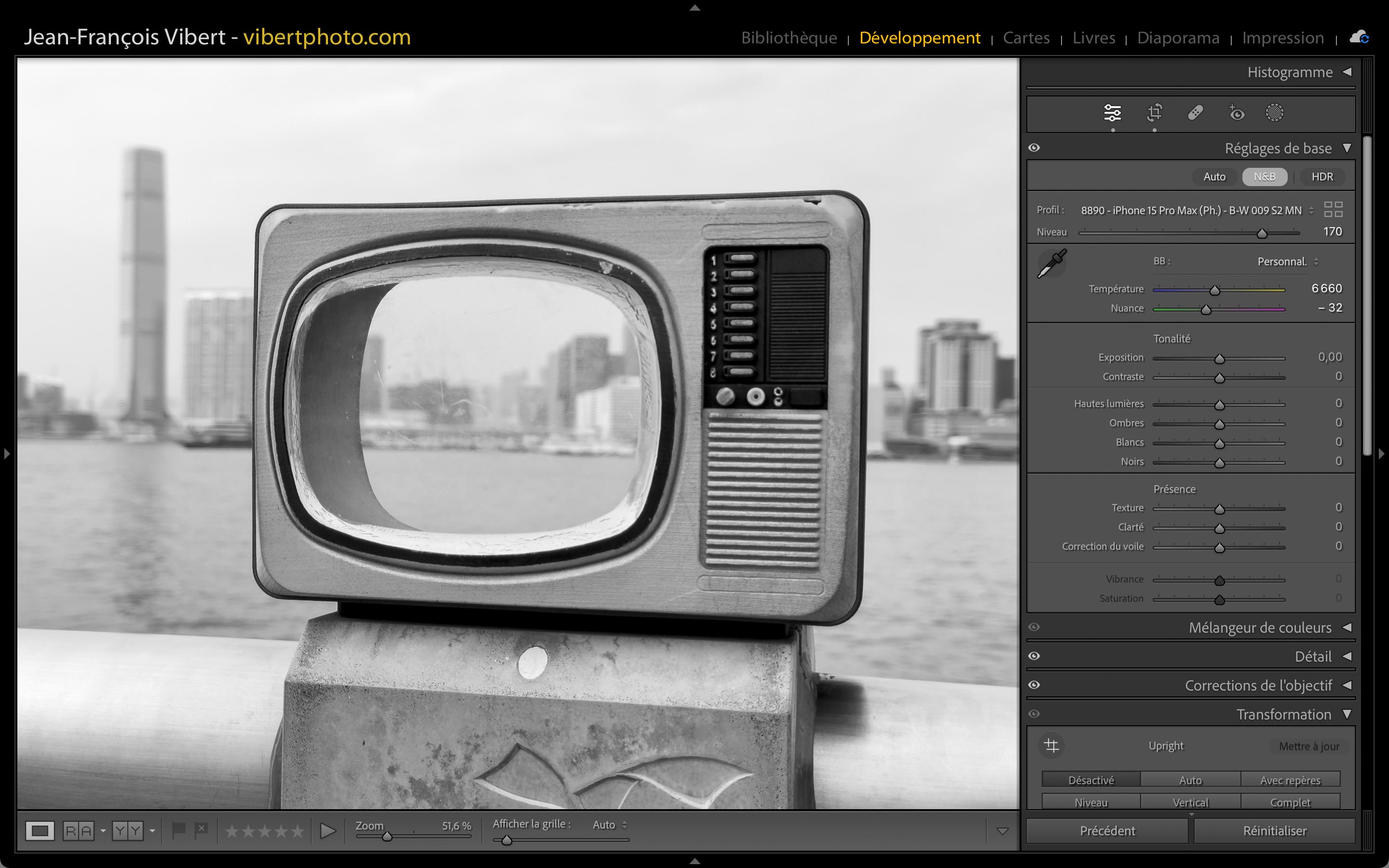Toggle visibility of the Détail panel
This screenshot has height=868, width=1389.
tap(1035, 656)
